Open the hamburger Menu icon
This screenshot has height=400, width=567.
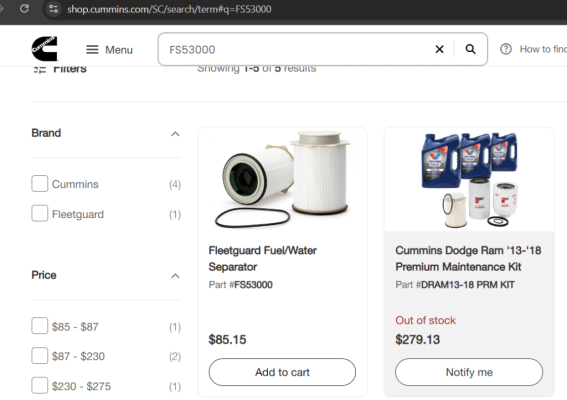coord(92,50)
